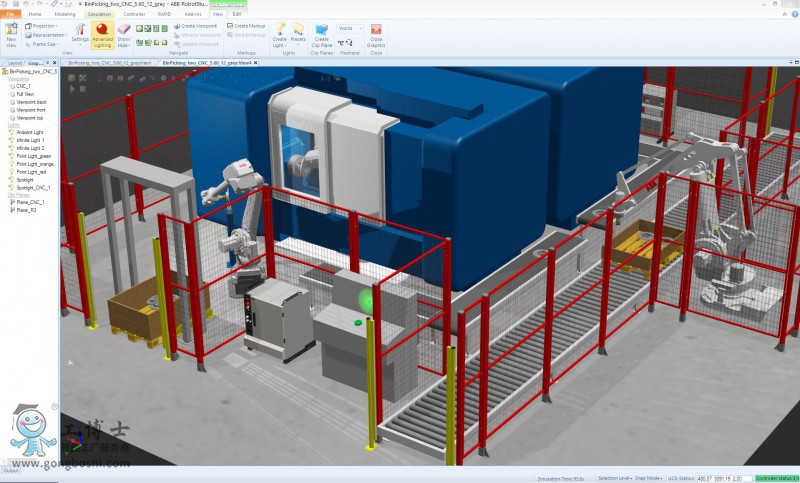This screenshot has width=800, height=483.
Task: Toggle the Point Light_red bulb icon
Action: [12, 172]
